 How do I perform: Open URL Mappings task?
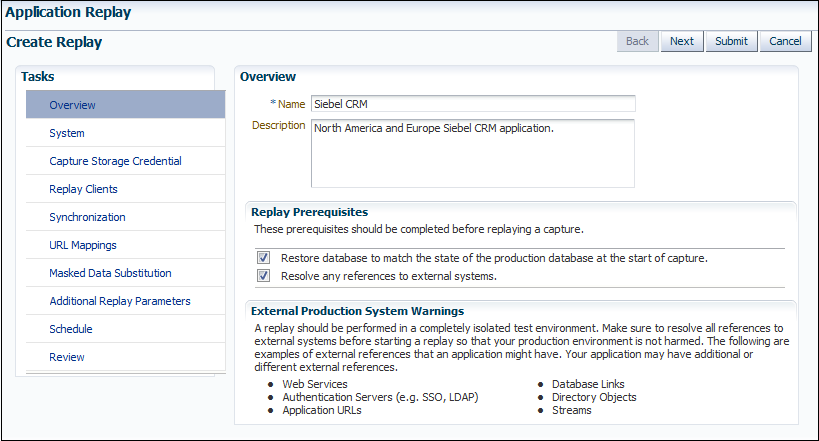tap(125, 245)
